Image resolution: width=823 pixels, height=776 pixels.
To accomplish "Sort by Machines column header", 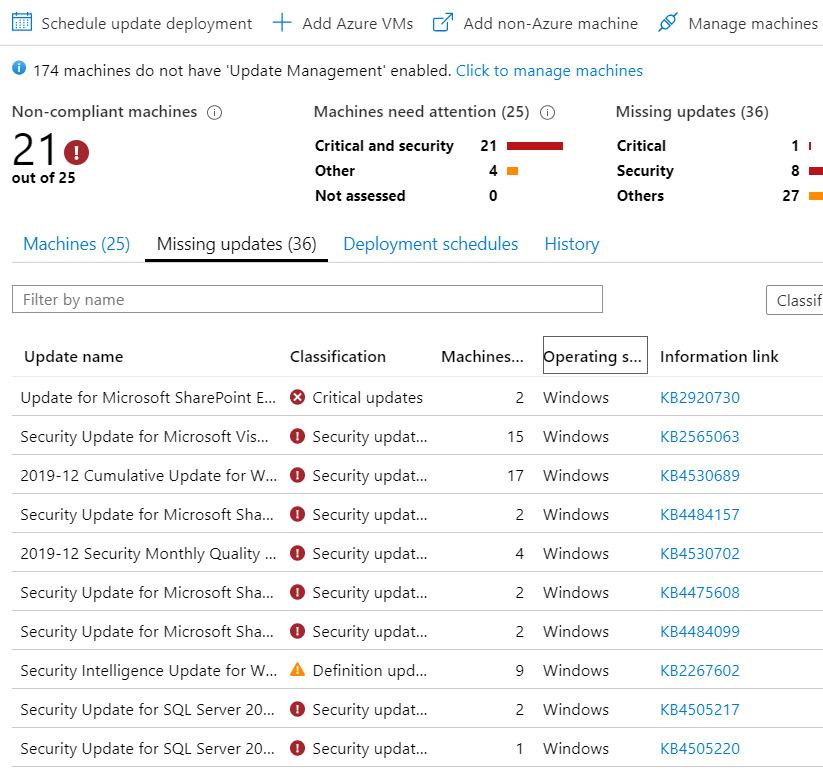I will pos(481,356).
